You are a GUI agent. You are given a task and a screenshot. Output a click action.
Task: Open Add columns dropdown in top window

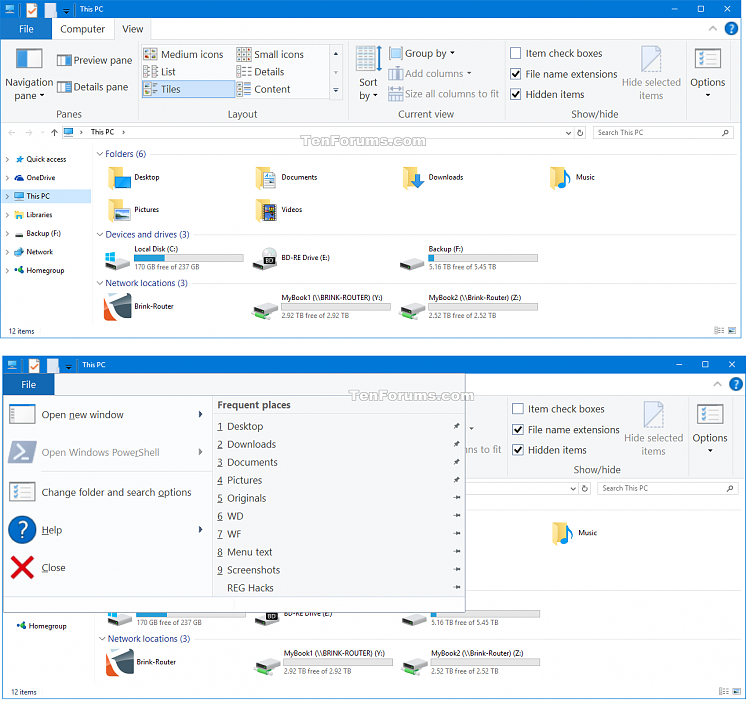[x=430, y=74]
